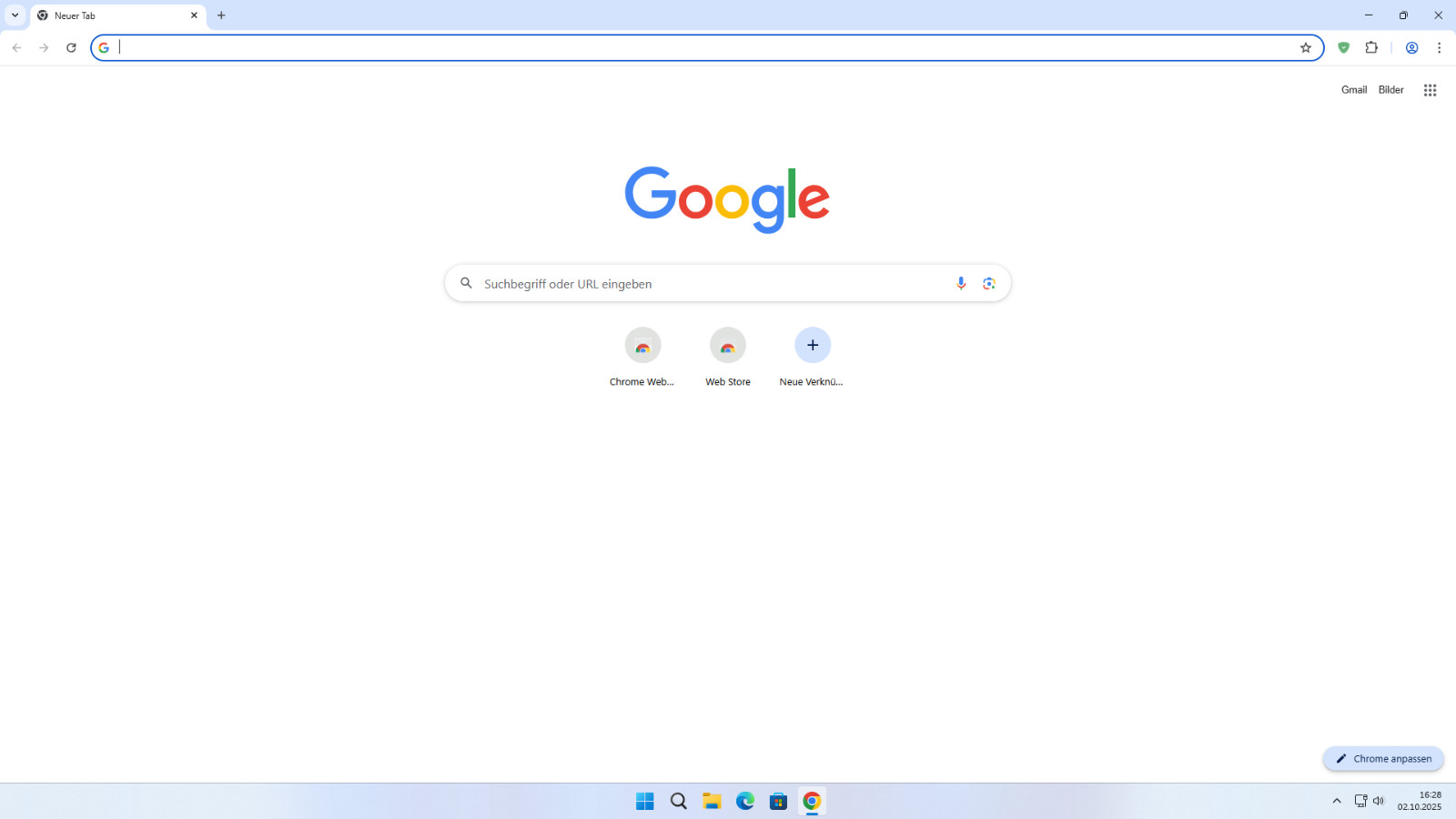Open a new tab with plus button
Image resolution: width=1456 pixels, height=819 pixels.
tap(221, 15)
